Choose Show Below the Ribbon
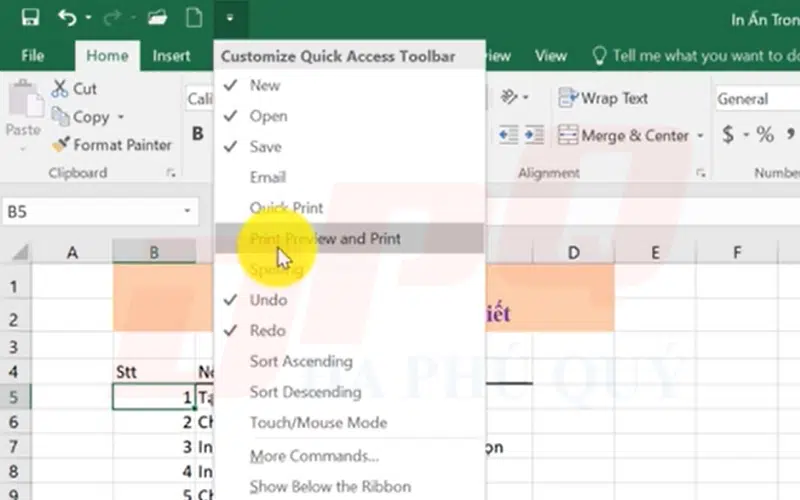Viewport: 800px width, 500px height. tap(349, 486)
